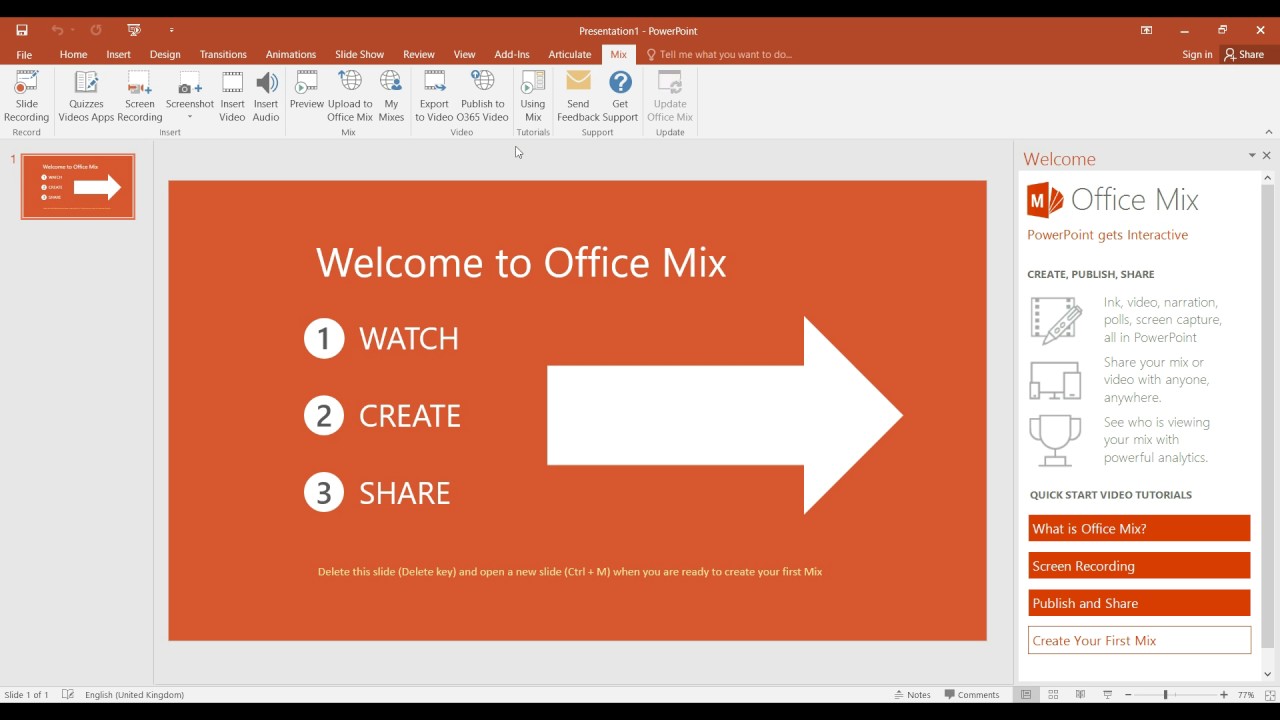Open the Review tab
This screenshot has height=720, width=1280.
pos(419,55)
